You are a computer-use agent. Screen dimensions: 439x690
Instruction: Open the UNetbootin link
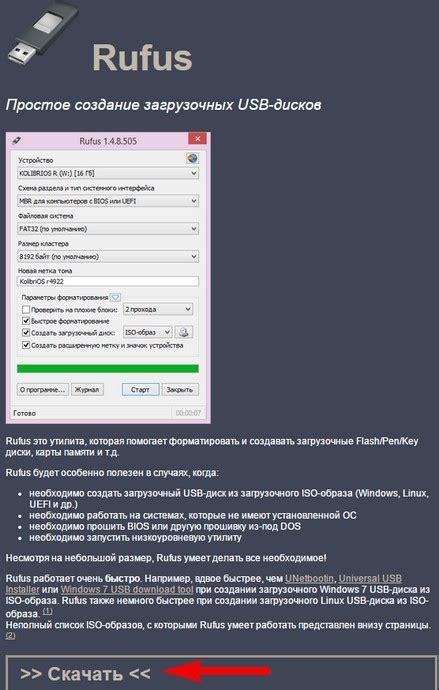point(309,578)
